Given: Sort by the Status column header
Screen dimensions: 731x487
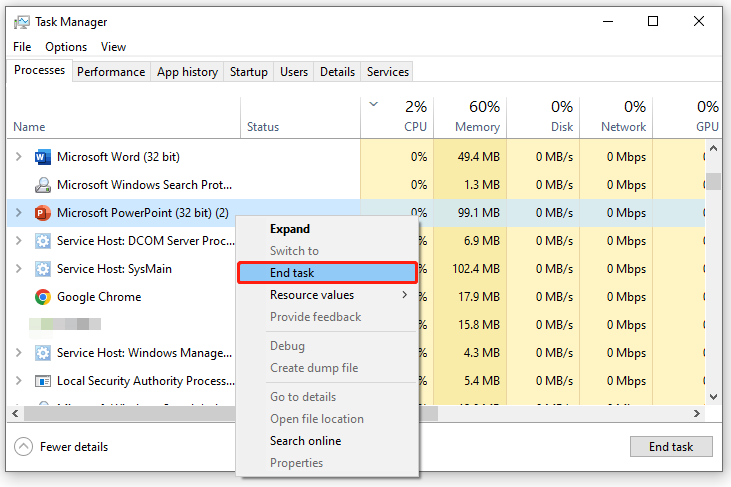Looking at the screenshot, I should pos(300,117).
